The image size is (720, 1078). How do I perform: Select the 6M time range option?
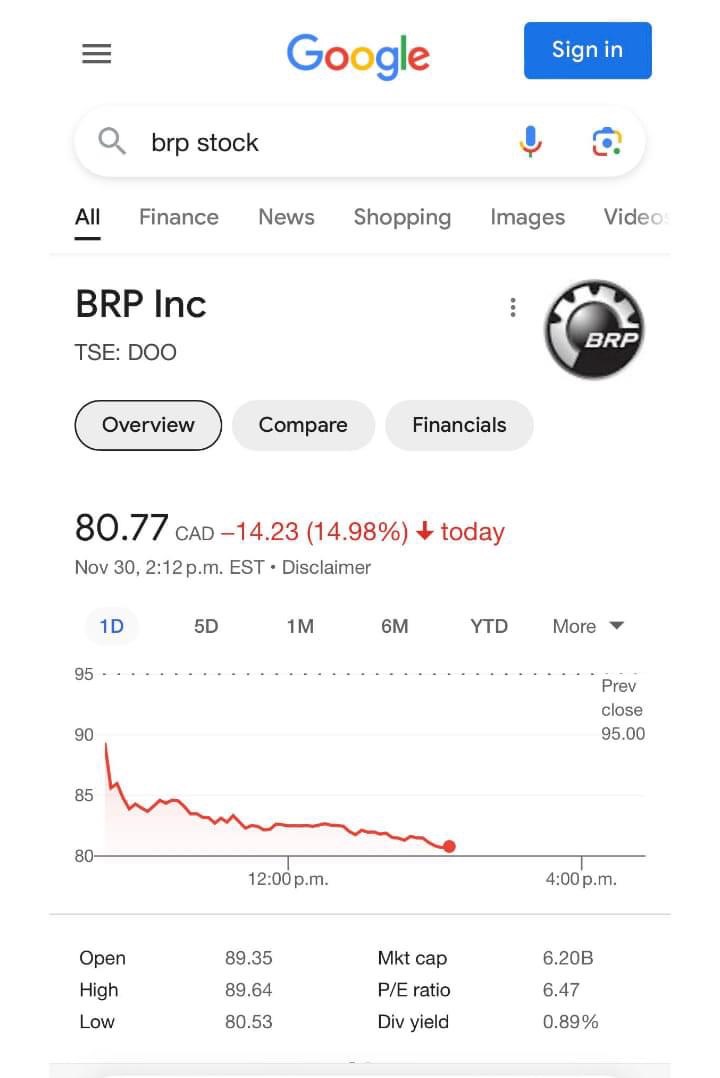pyautogui.click(x=394, y=626)
